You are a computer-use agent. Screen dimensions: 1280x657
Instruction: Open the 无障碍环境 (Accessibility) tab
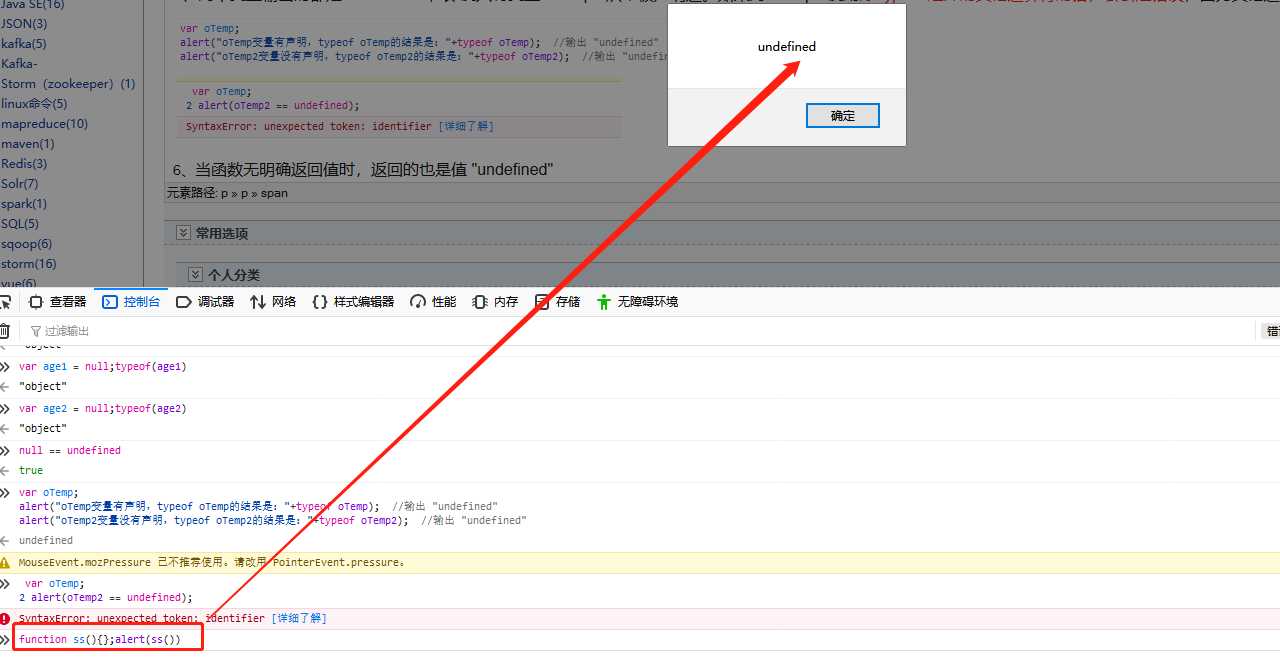pos(637,302)
